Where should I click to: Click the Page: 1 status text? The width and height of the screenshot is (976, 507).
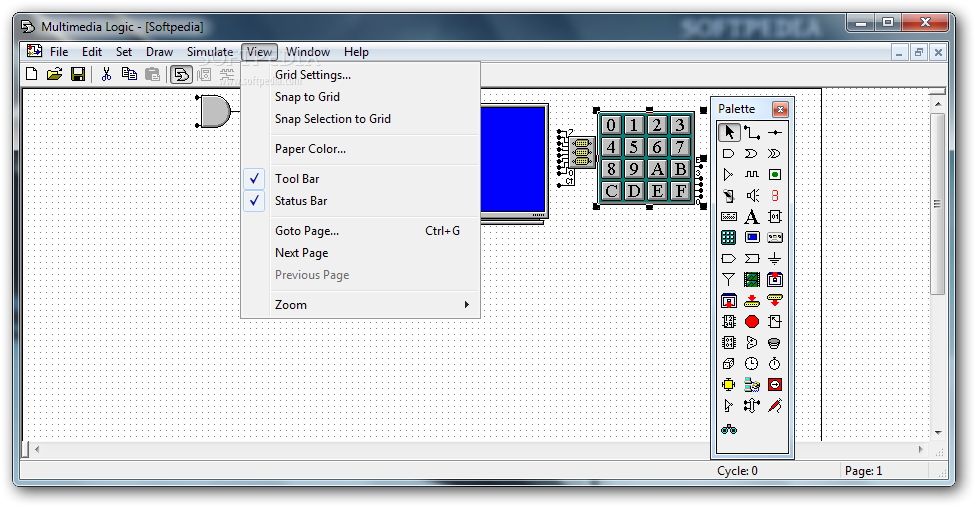click(863, 471)
